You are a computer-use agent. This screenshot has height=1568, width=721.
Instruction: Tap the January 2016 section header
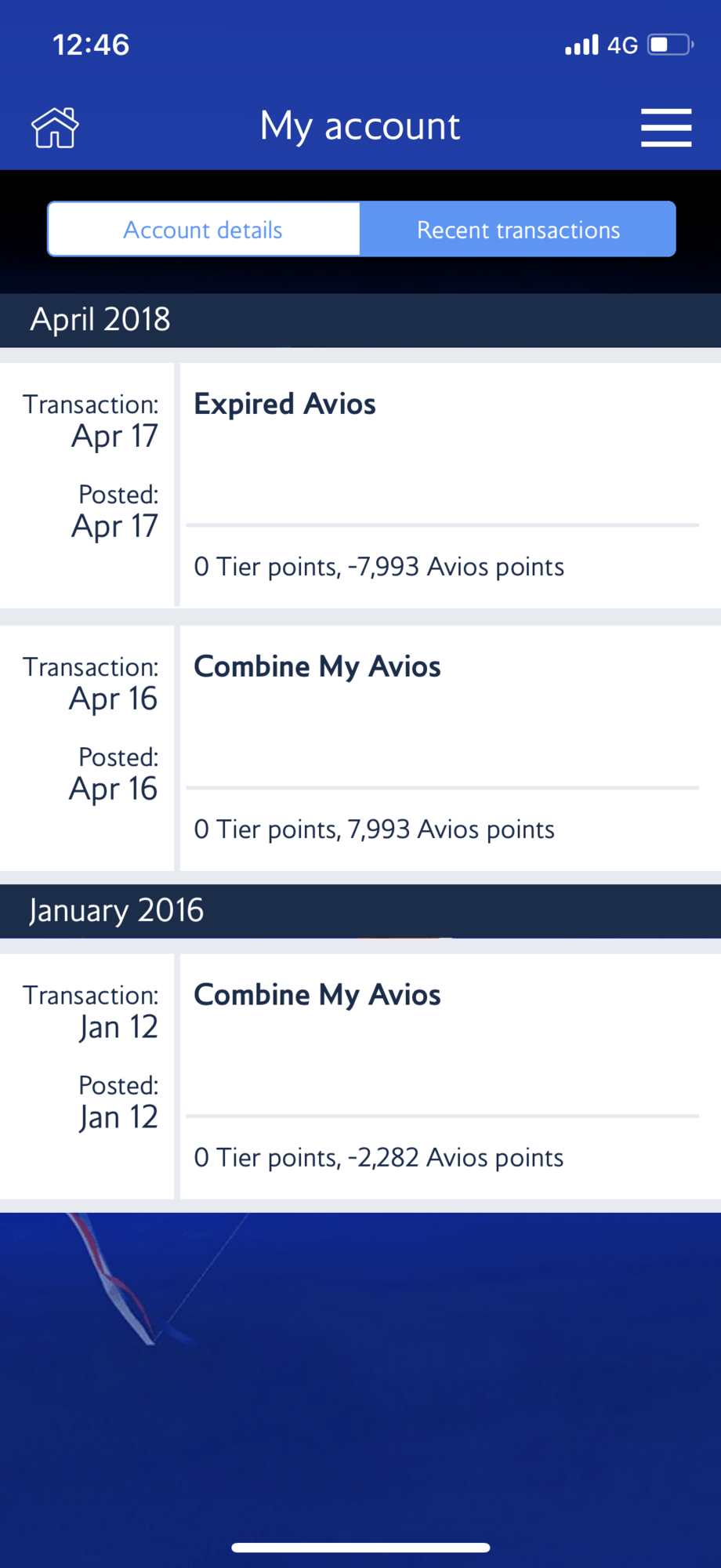[x=116, y=910]
